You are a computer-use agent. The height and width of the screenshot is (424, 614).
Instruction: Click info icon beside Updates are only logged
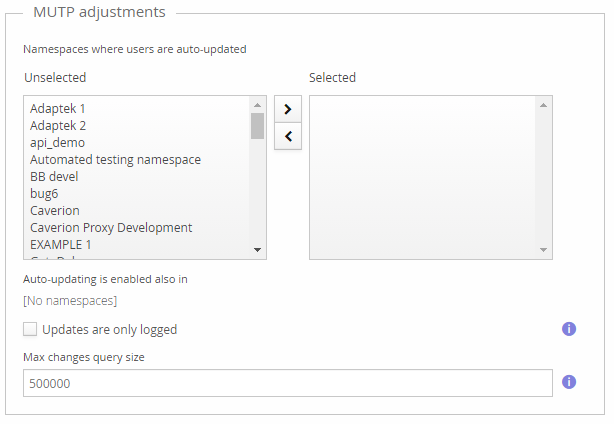click(569, 328)
